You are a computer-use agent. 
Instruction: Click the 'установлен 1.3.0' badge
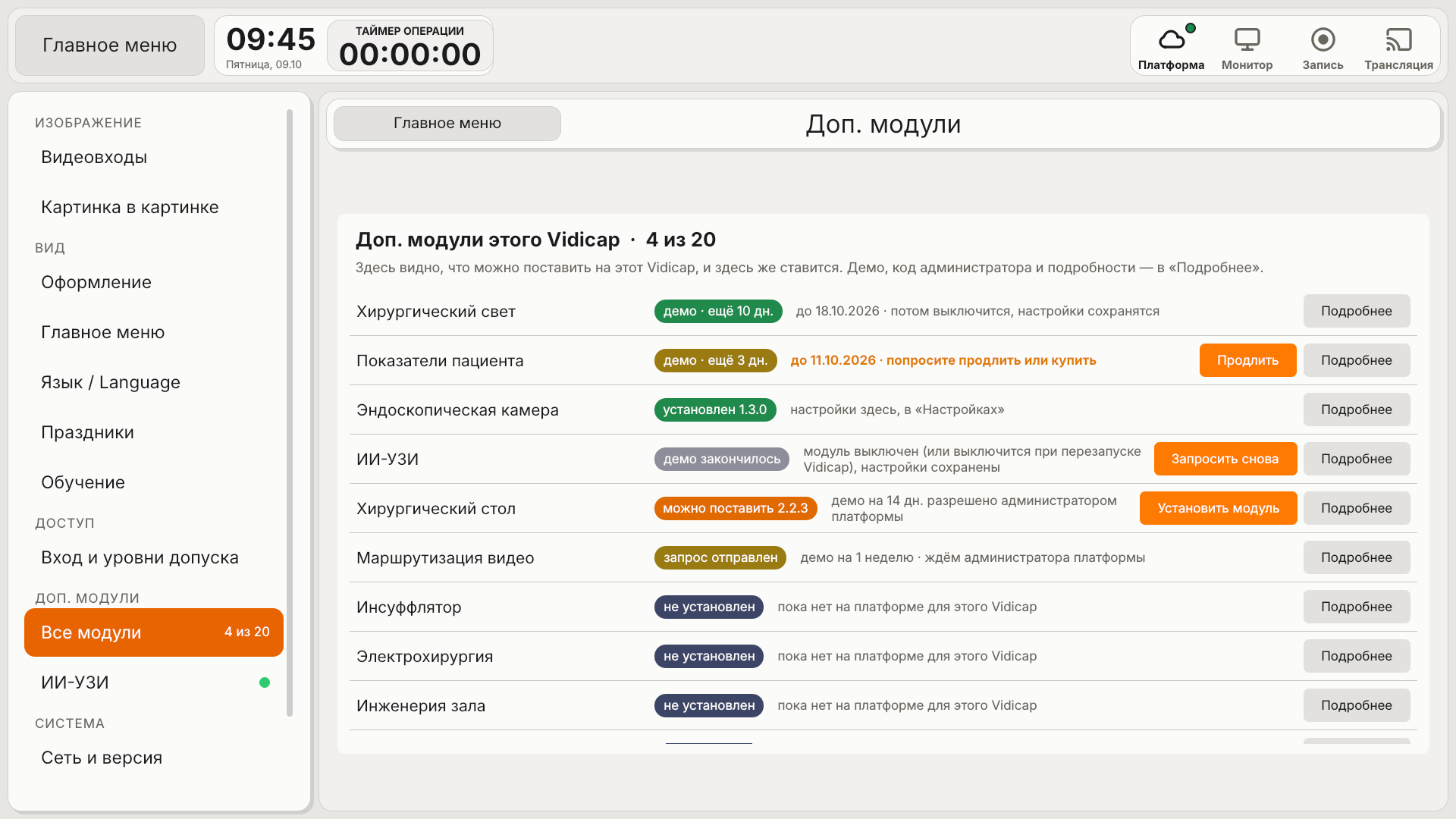[715, 409]
